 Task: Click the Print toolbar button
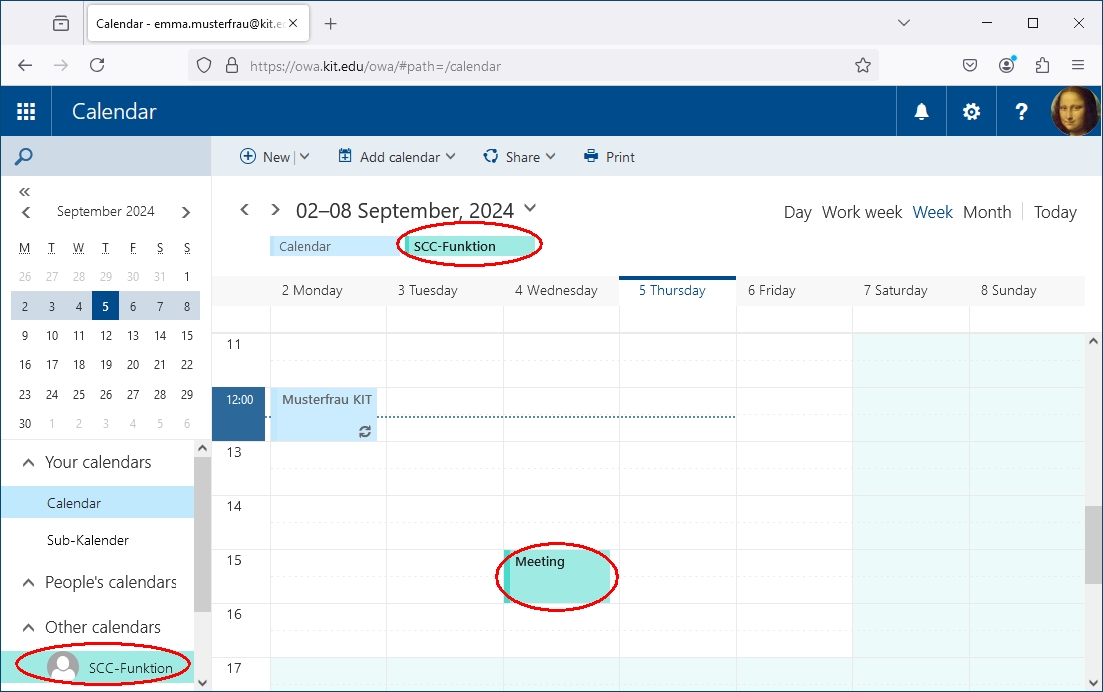pos(609,157)
